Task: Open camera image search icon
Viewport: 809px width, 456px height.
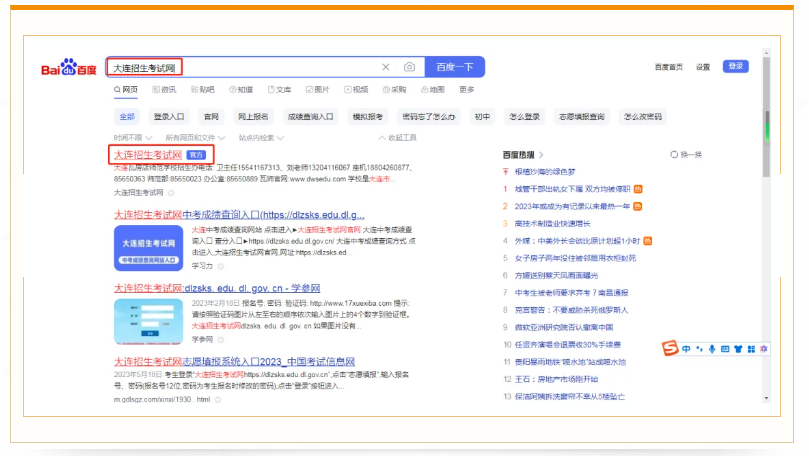Action: [409, 67]
